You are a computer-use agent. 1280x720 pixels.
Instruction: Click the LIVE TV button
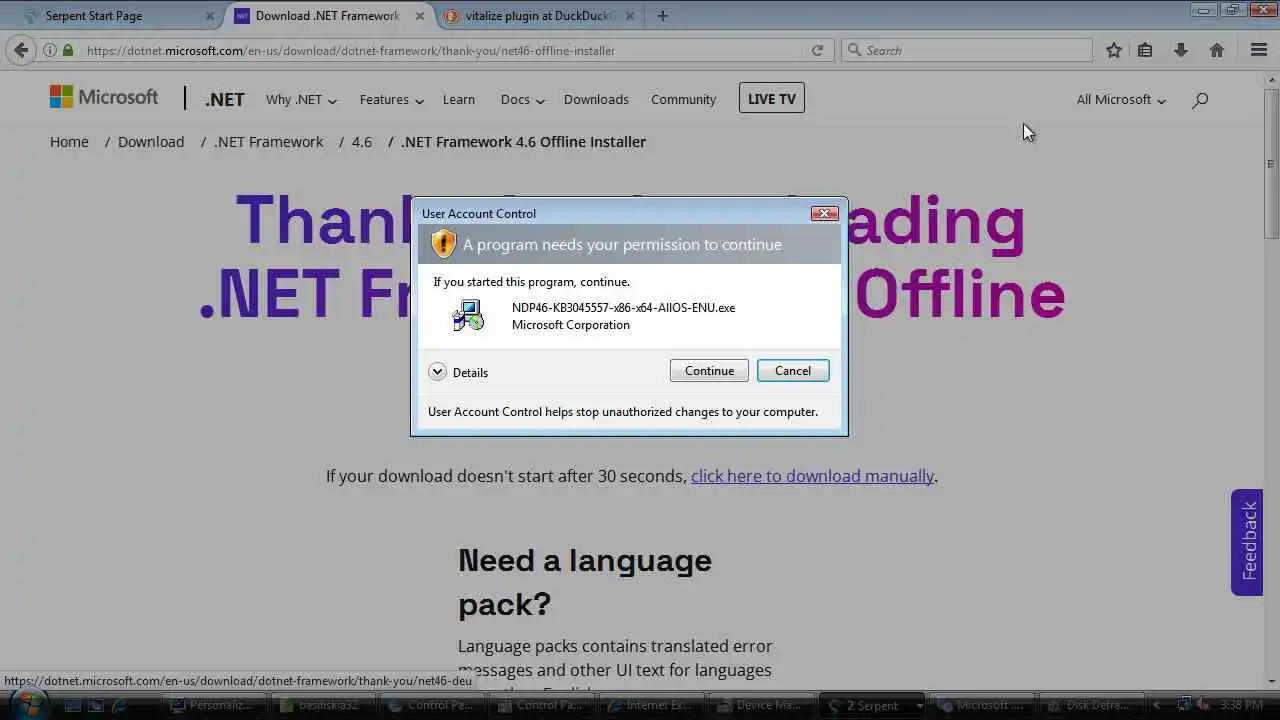click(x=772, y=98)
